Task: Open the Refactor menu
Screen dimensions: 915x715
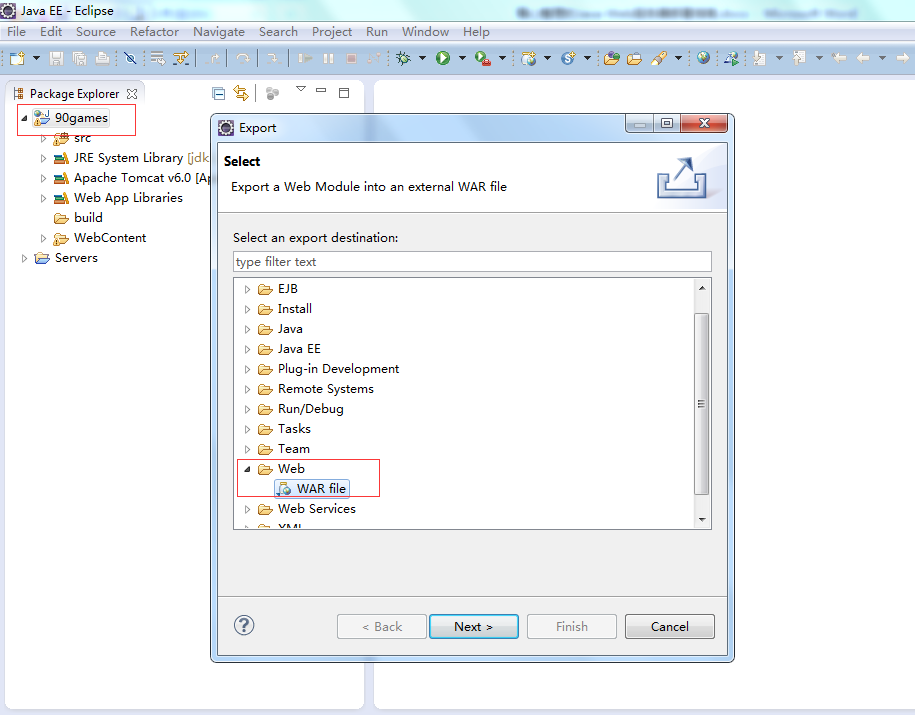Action: [154, 32]
